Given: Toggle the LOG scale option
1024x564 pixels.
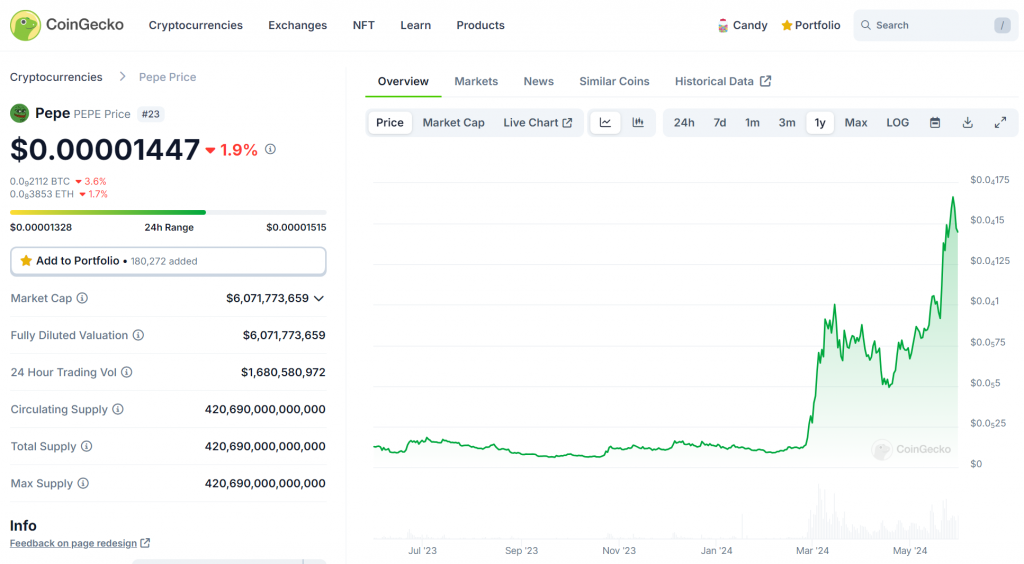Looking at the screenshot, I should [897, 123].
